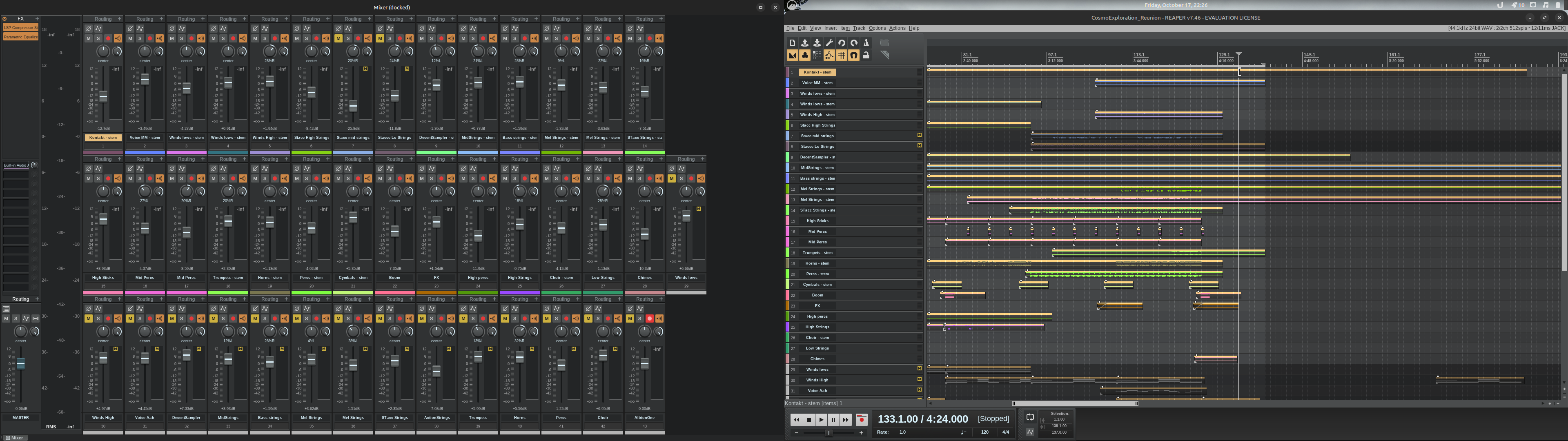Toggle the metronome icon in the toolbar
This screenshot has height=441, width=1568.
866,42
